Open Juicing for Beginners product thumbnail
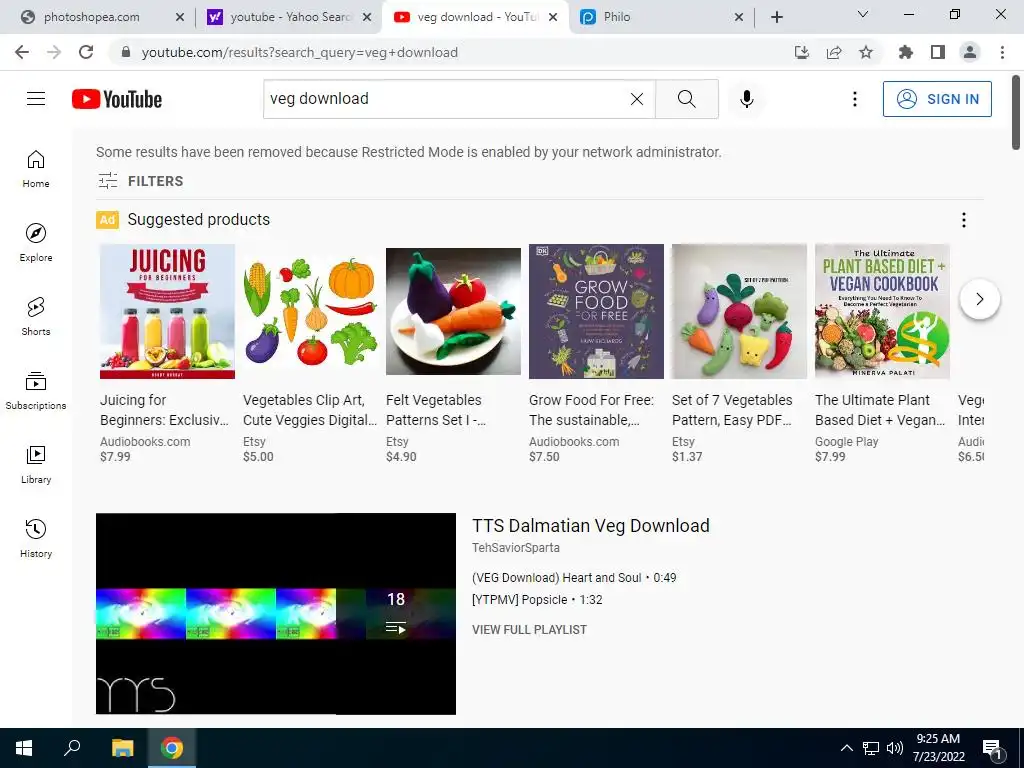 click(x=167, y=312)
